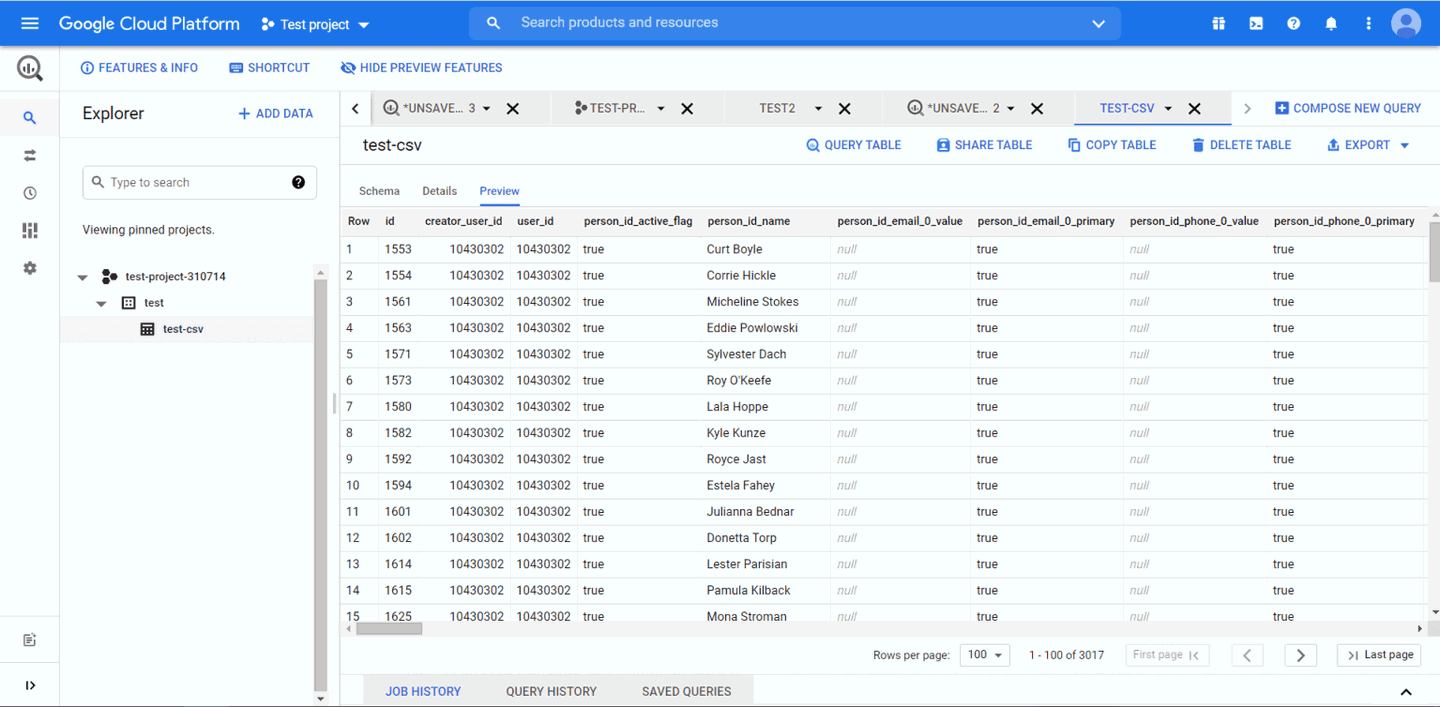Click the BigQuery logo icon
Image resolution: width=1440 pixels, height=707 pixels.
point(29,68)
